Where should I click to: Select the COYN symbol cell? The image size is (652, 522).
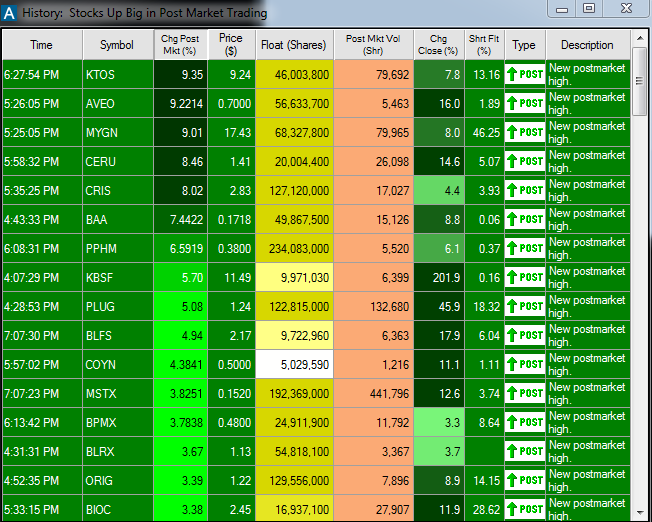tap(118, 364)
